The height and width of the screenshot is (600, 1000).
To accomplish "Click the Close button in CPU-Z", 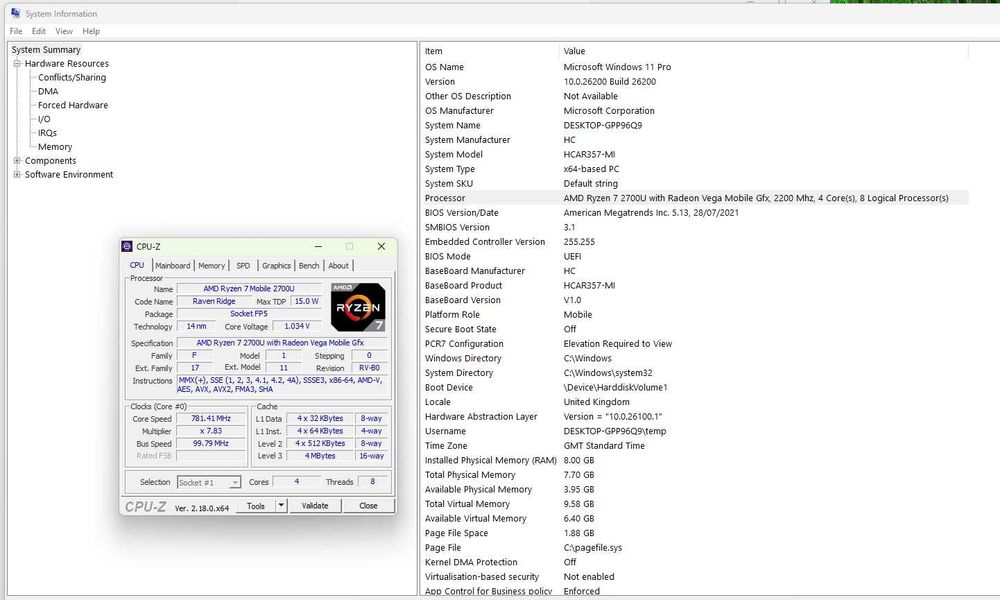I will click(x=369, y=506).
